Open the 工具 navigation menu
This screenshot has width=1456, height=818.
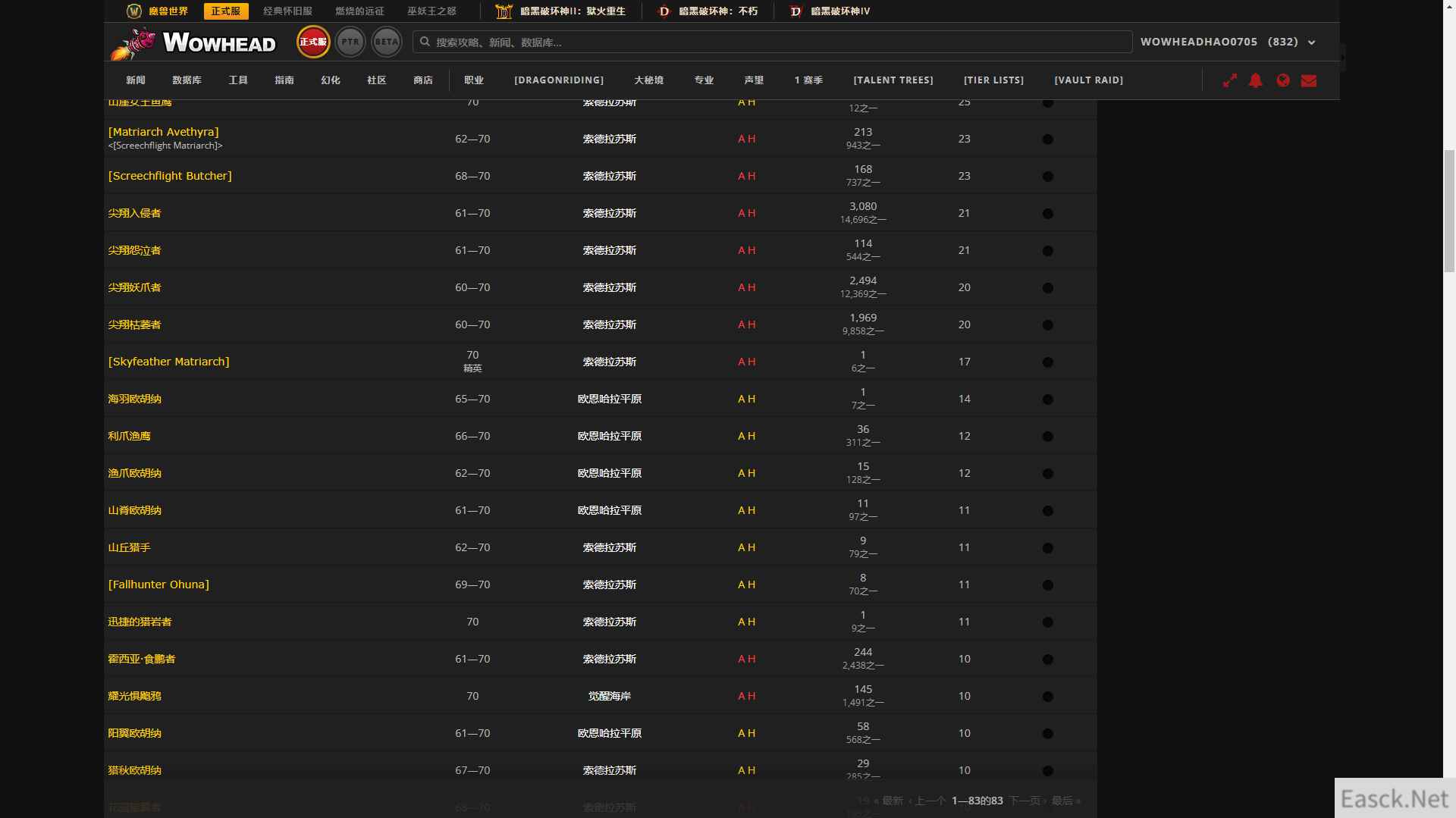tap(238, 80)
